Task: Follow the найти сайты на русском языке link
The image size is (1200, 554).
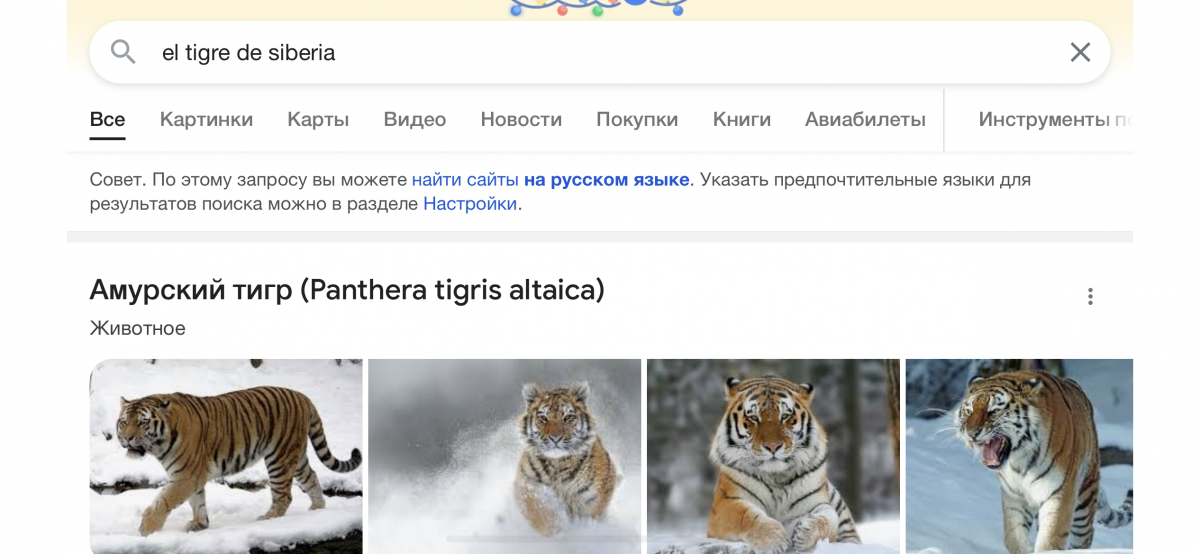Action: pos(550,180)
